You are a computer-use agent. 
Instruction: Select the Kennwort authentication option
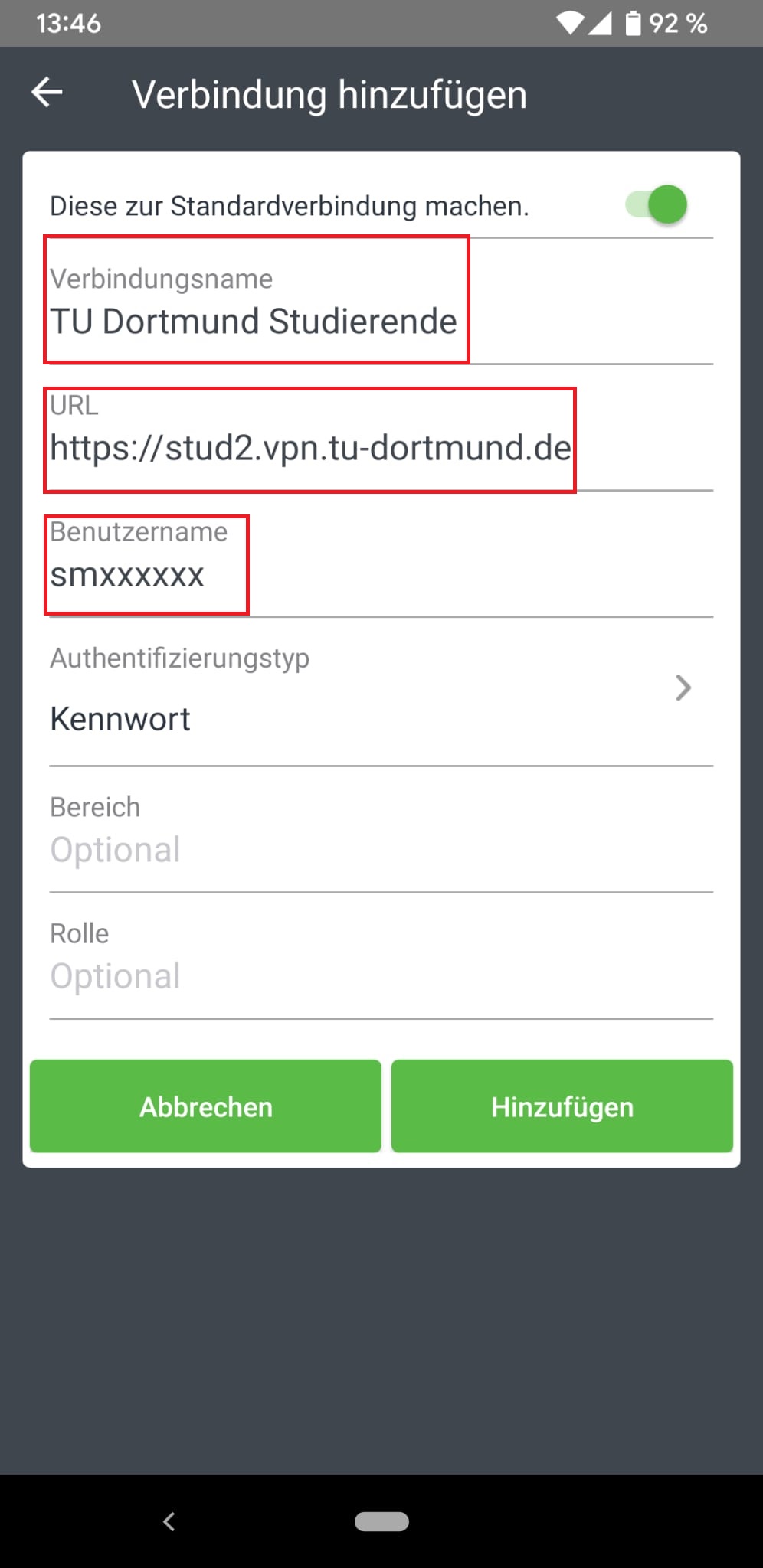coord(120,719)
